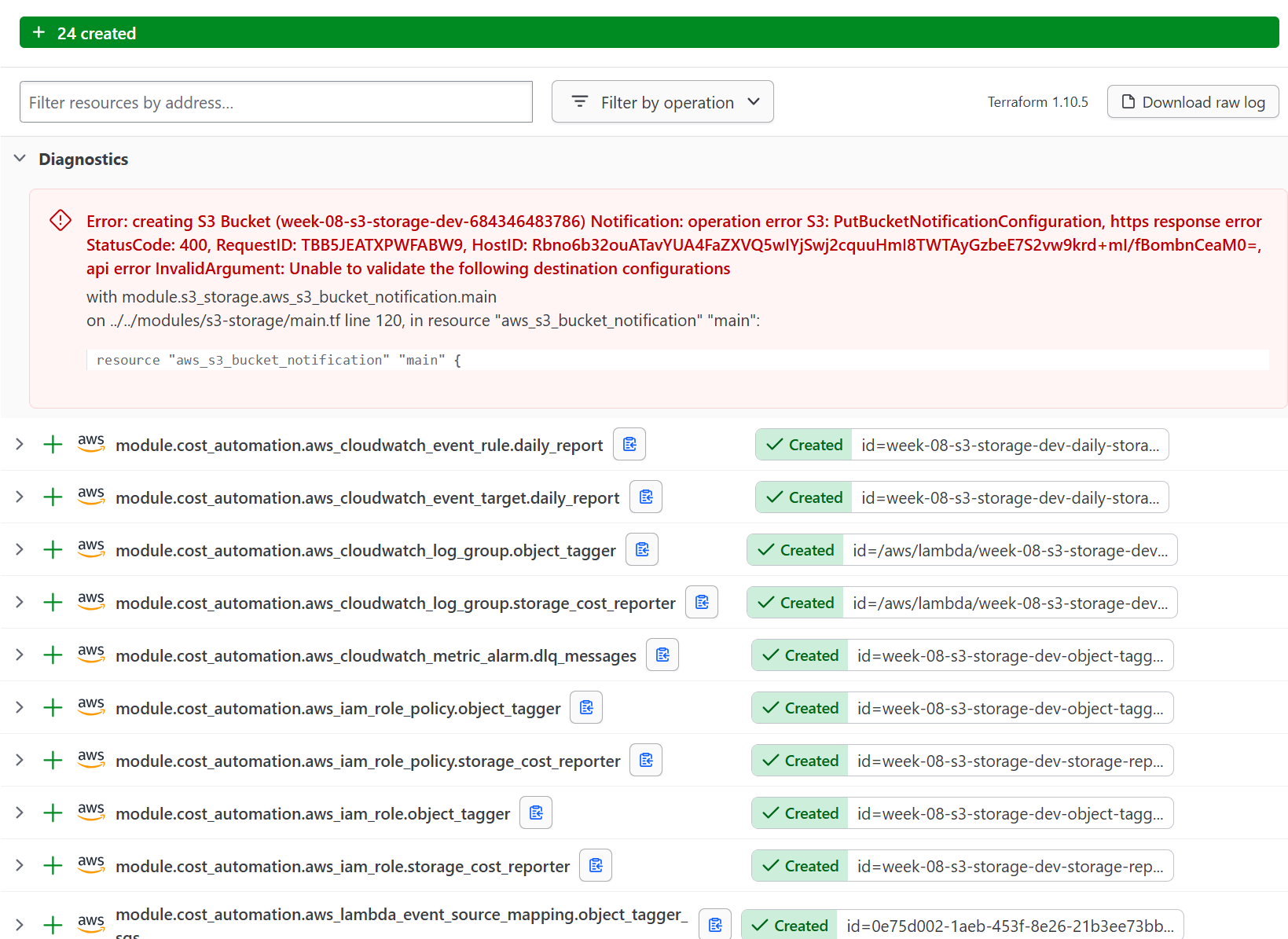Select module.cost_automation.aws_iam_role.storage_cost_reporter address text
The height and width of the screenshot is (939, 1288).
343,866
